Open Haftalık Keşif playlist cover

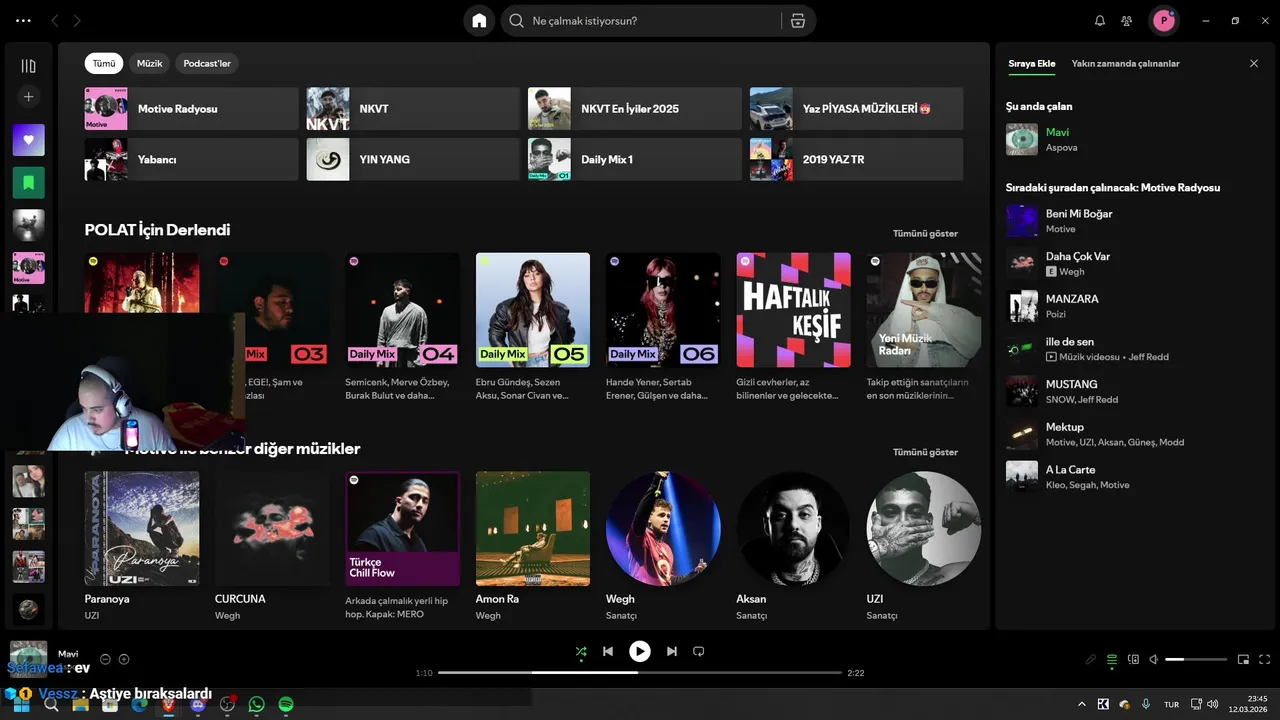point(794,310)
